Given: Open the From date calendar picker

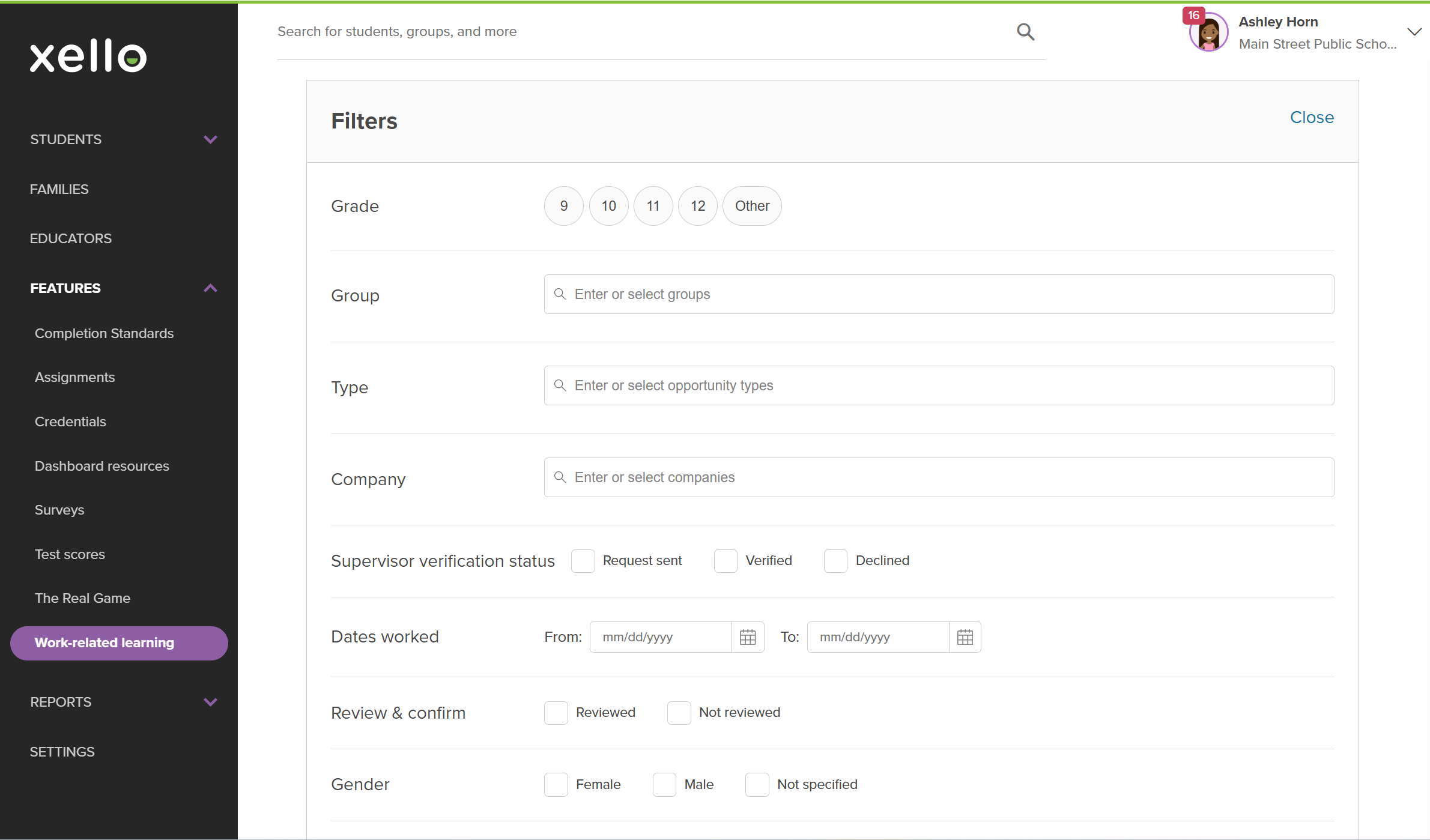Looking at the screenshot, I should pyautogui.click(x=748, y=637).
